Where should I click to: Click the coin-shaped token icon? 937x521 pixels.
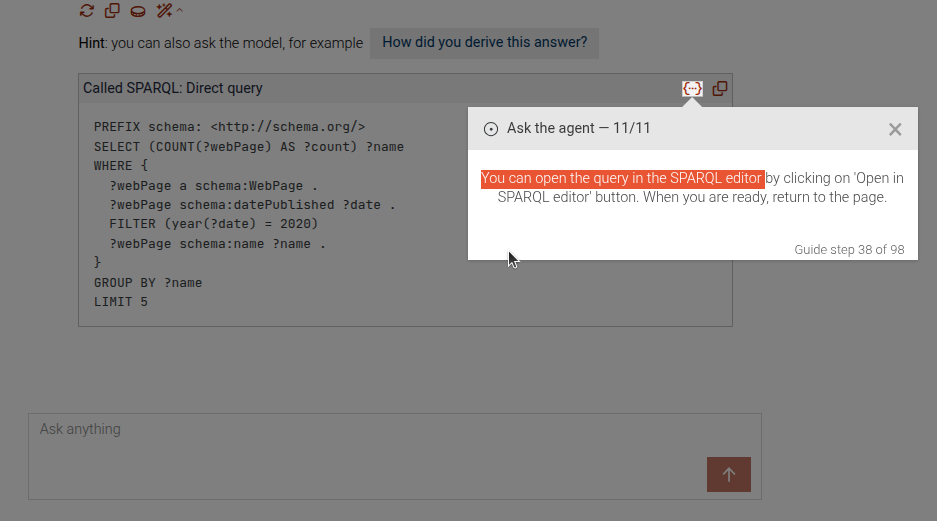pos(138,11)
